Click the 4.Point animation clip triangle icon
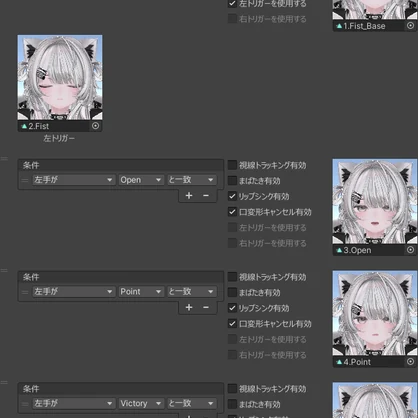 pyautogui.click(x=339, y=362)
